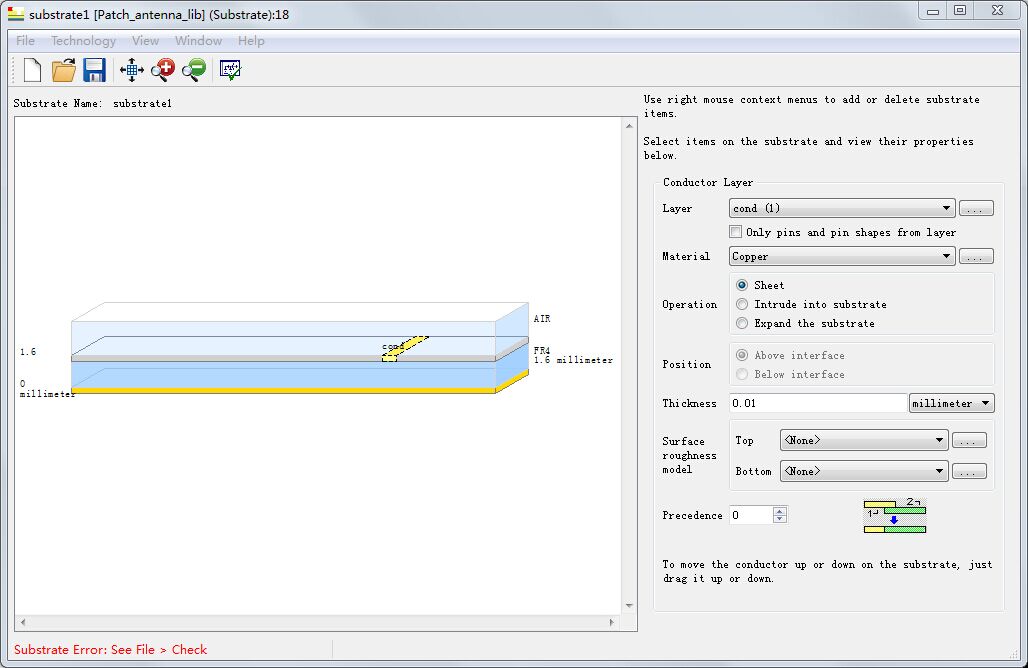This screenshot has height=668, width=1028.
Task: Open the Technology menu
Action: click(83, 41)
